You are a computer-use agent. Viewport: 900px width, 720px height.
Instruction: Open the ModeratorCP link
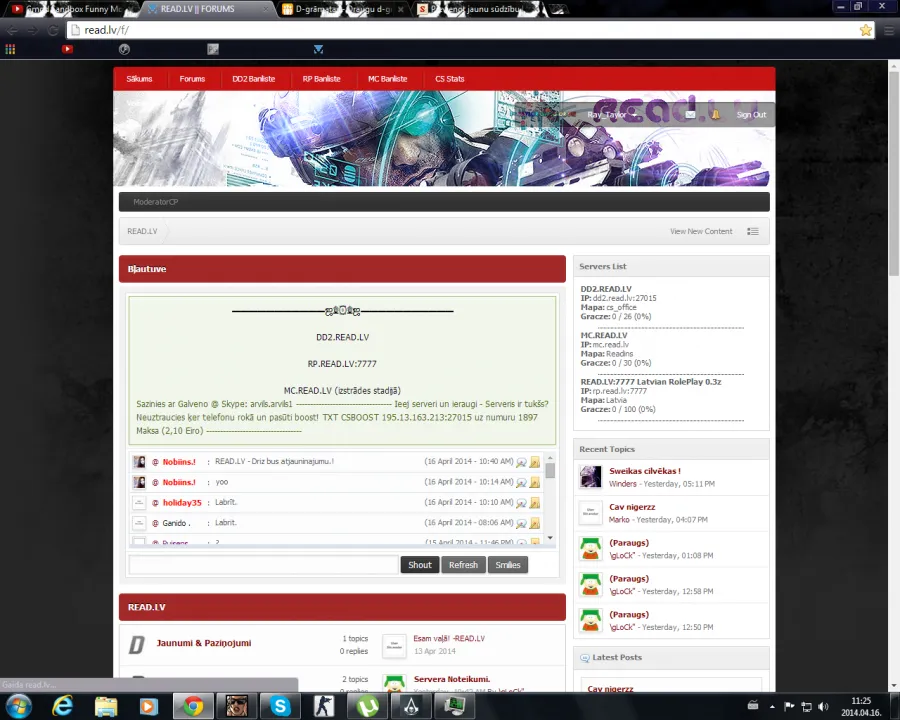tap(156, 202)
